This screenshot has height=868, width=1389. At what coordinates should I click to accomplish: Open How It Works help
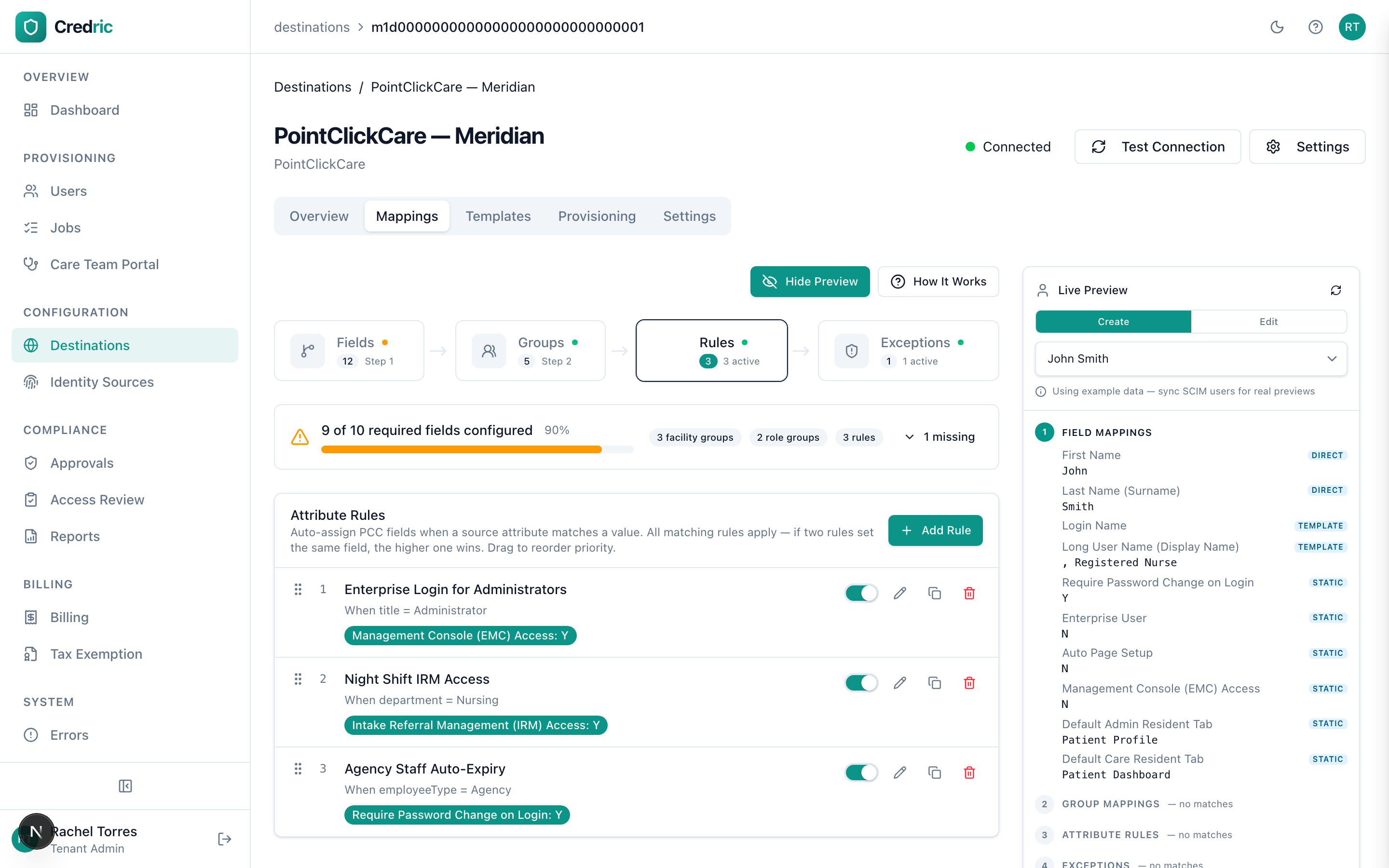pos(938,281)
